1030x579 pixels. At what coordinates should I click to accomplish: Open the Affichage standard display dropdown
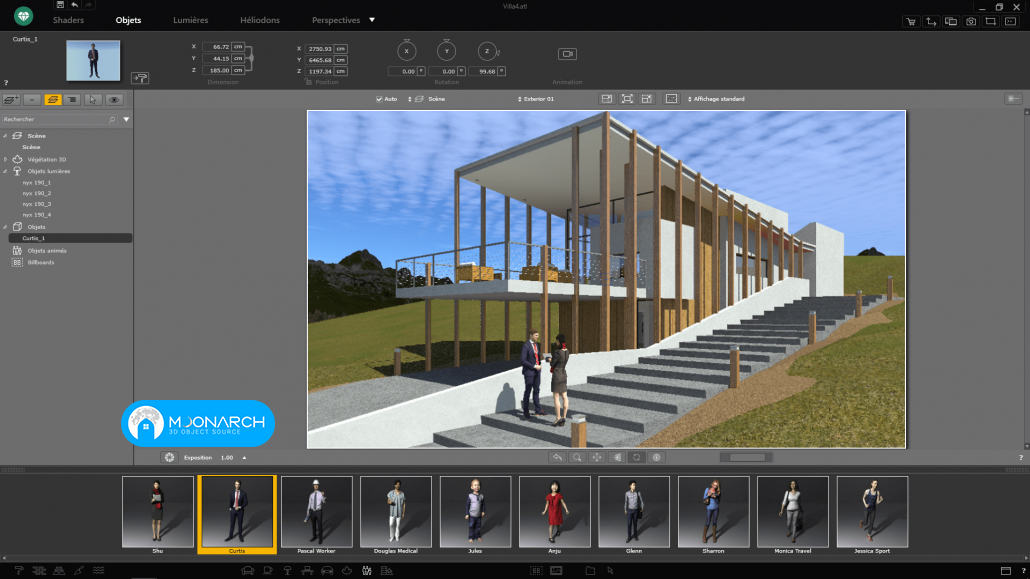[716, 99]
